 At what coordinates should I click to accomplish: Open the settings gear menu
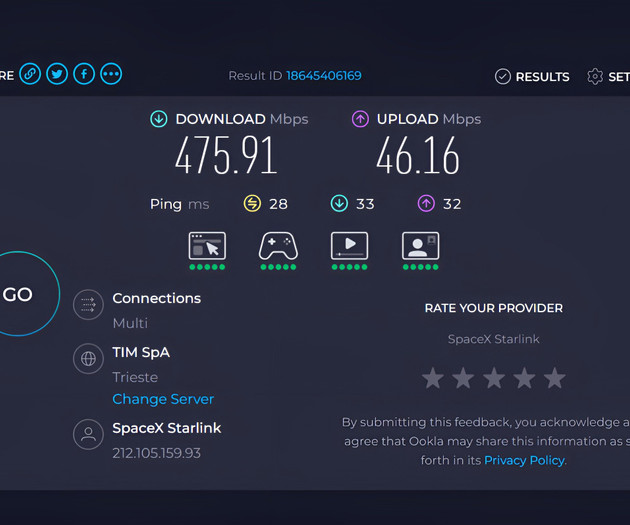pos(595,76)
